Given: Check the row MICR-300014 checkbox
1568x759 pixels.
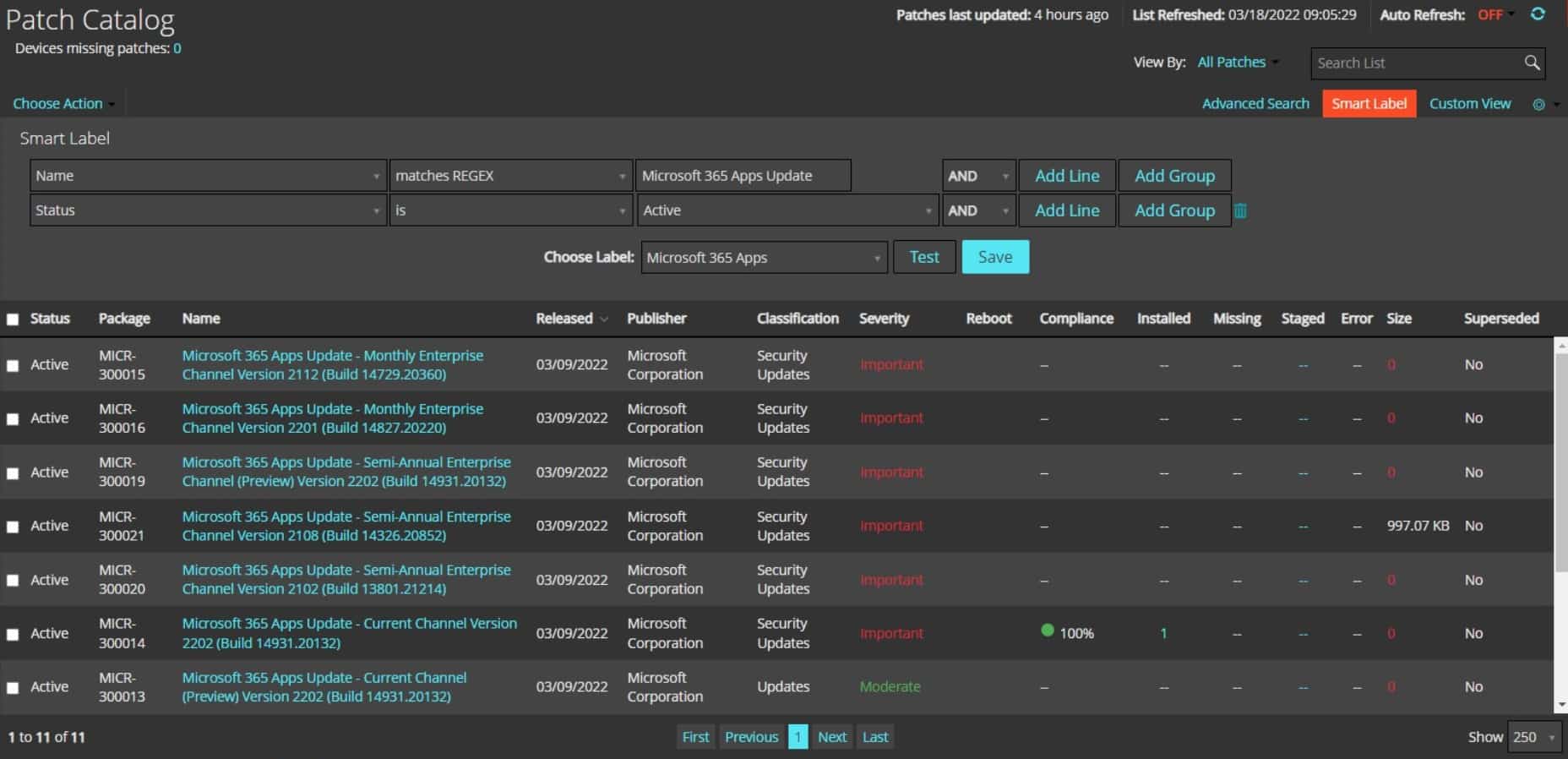Looking at the screenshot, I should click(13, 634).
